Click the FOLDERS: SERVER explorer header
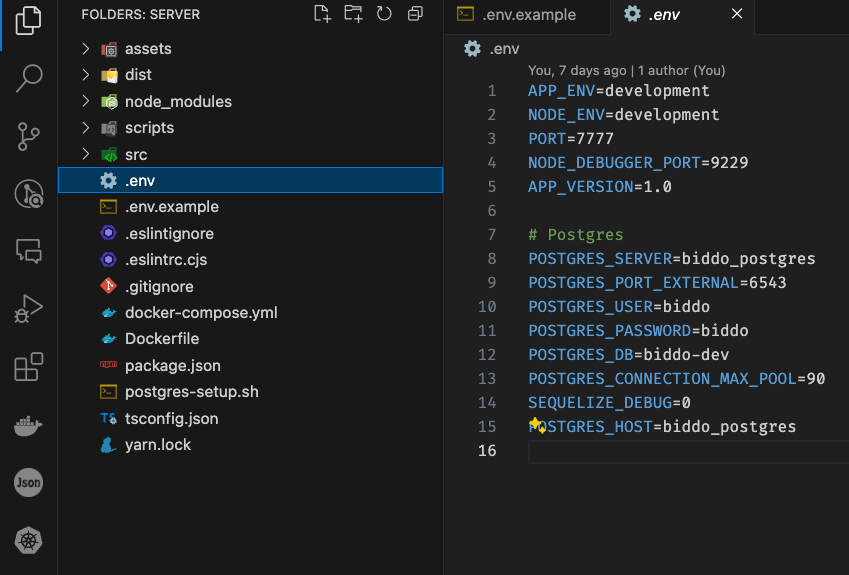Viewport: 849px width, 575px height. pos(141,15)
